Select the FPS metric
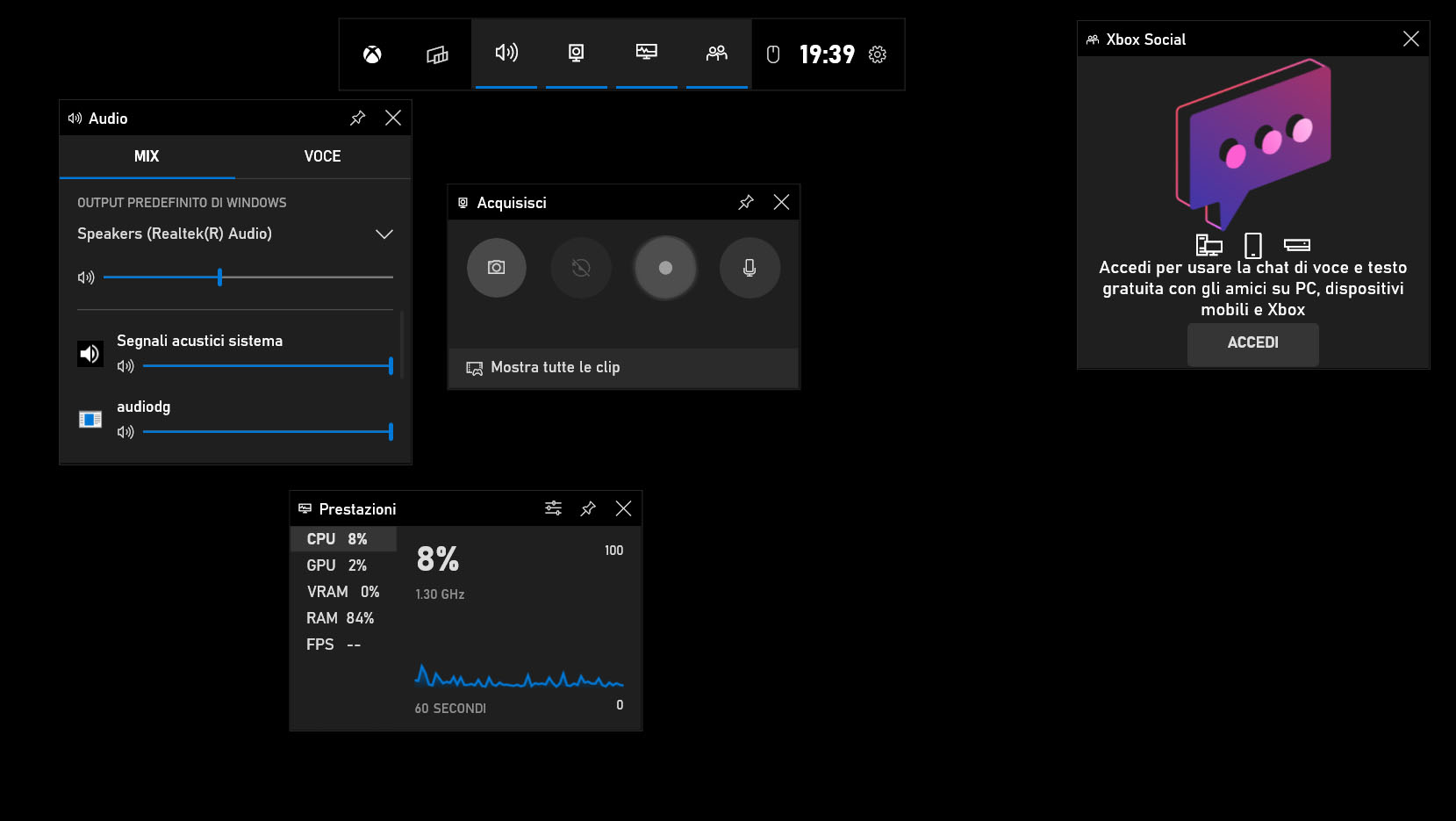1456x821 pixels. [344, 645]
